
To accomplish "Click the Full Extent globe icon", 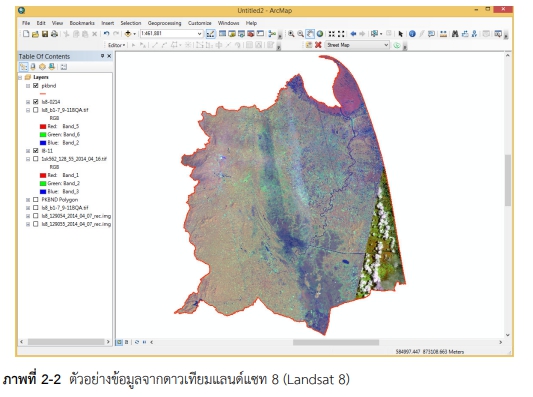I will coord(320,34).
